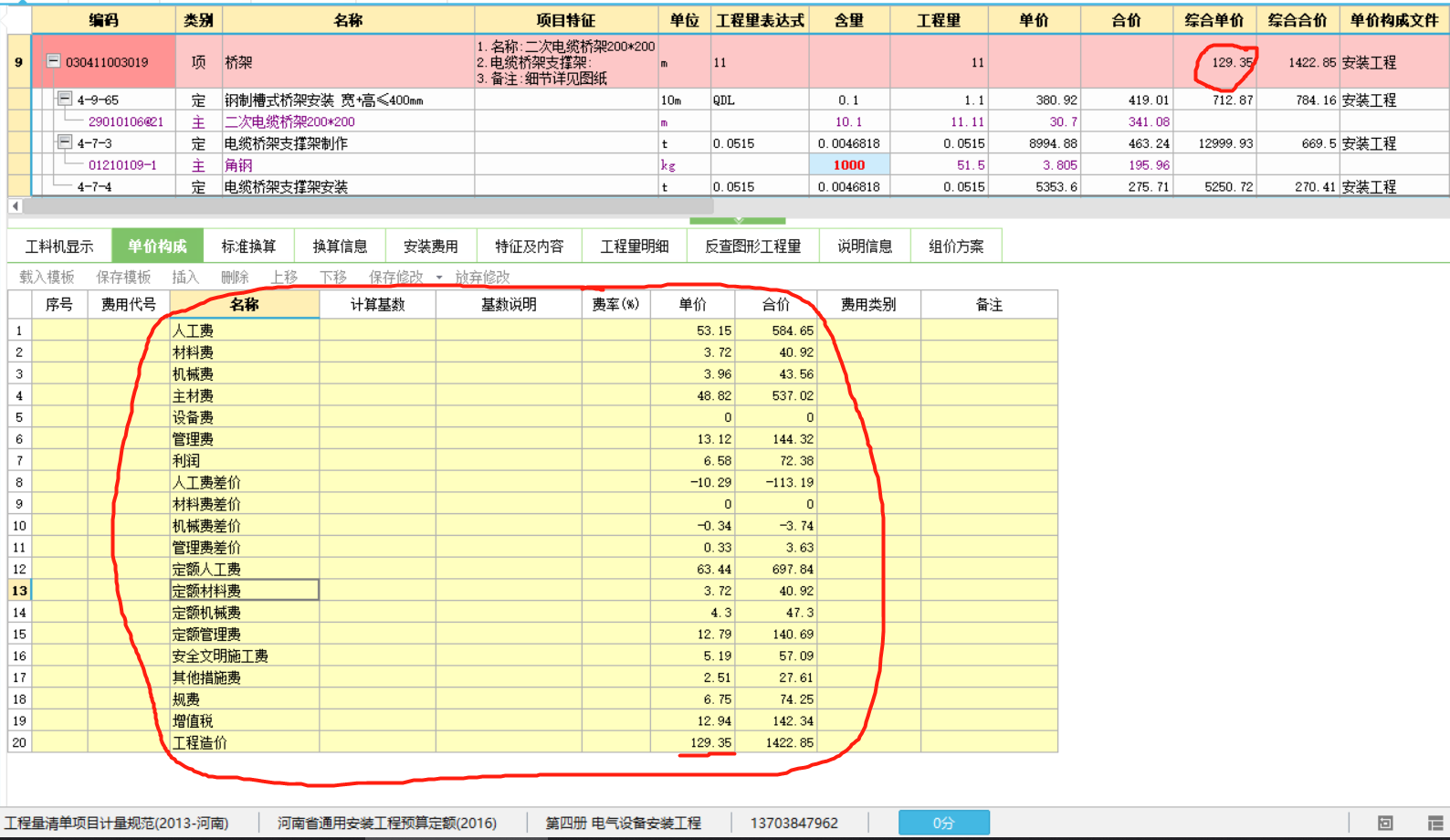This screenshot has width=1450, height=840.
Task: Select the 桥架 name cell
Action: tap(348, 62)
